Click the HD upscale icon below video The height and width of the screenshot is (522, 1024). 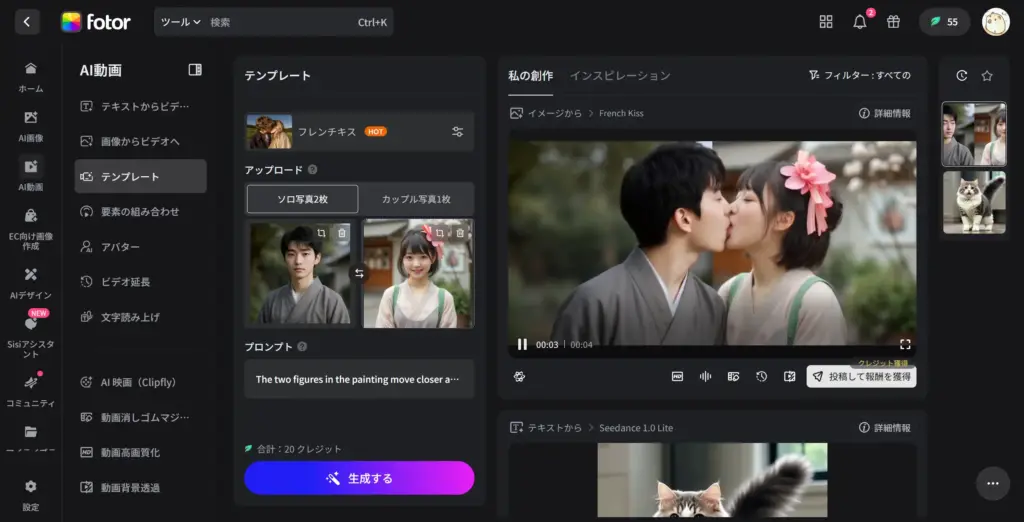pos(677,376)
